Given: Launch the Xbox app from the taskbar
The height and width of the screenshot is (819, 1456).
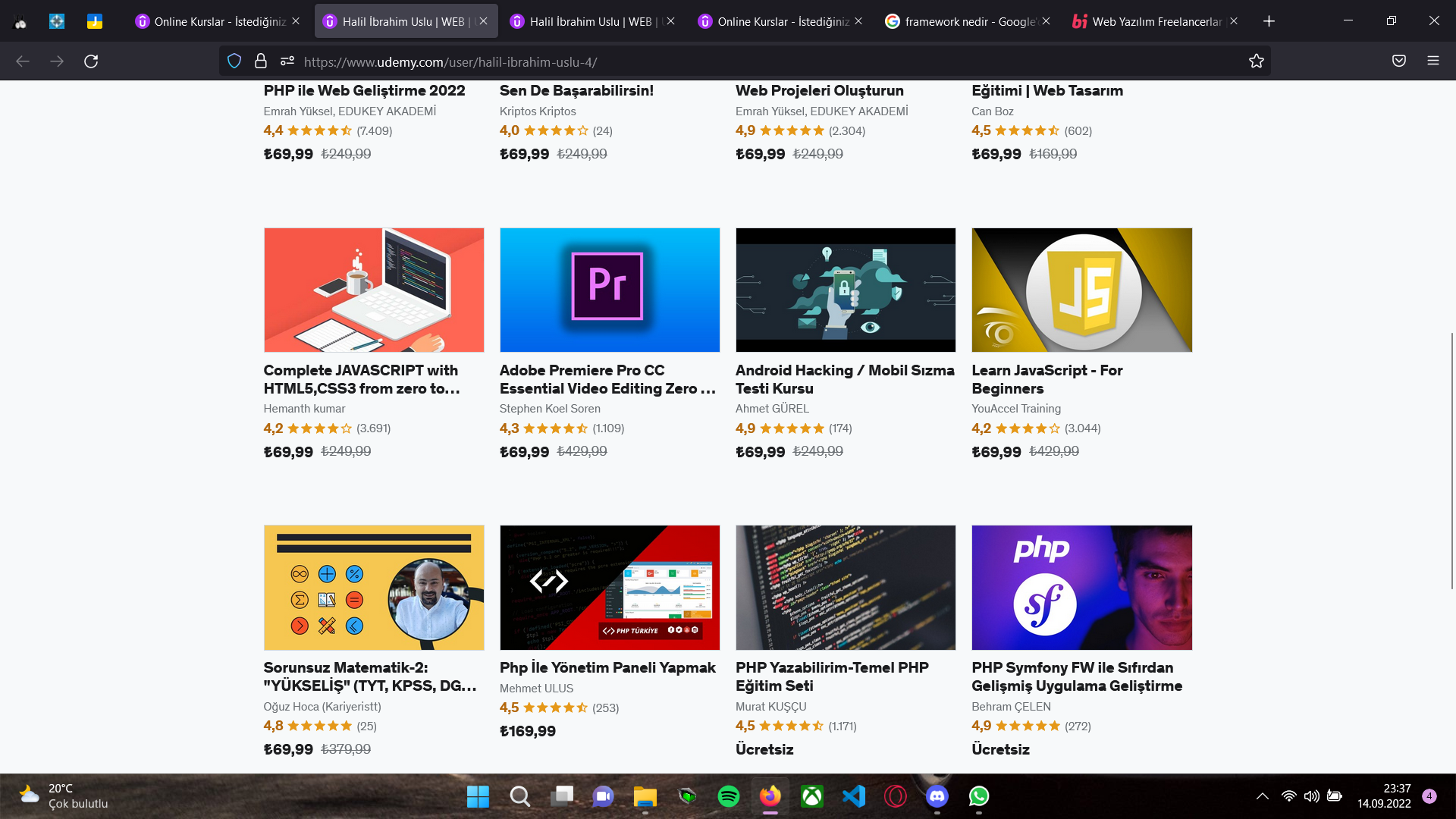Looking at the screenshot, I should click(812, 796).
